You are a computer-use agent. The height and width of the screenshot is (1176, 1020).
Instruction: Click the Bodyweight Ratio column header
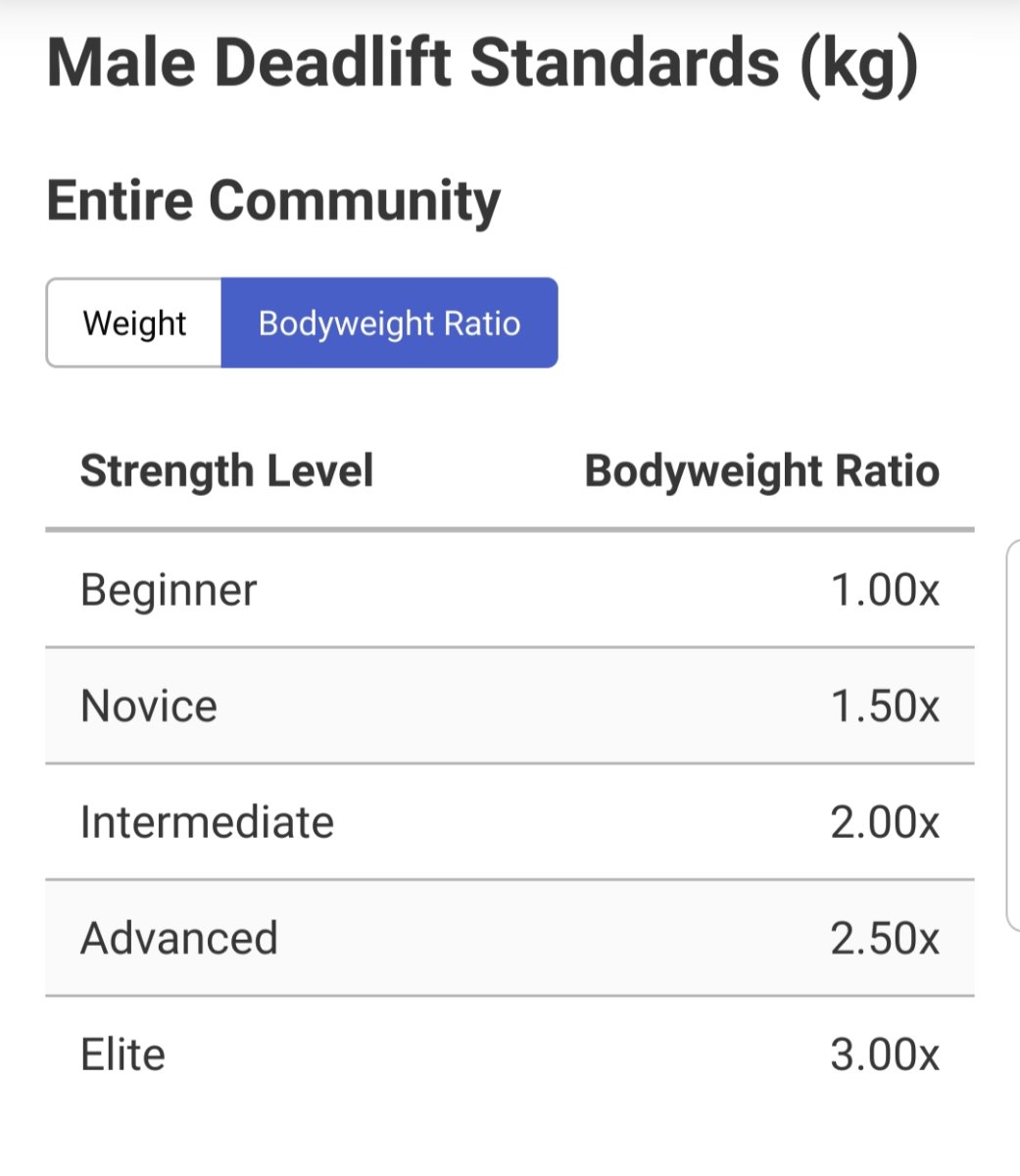[x=761, y=471]
